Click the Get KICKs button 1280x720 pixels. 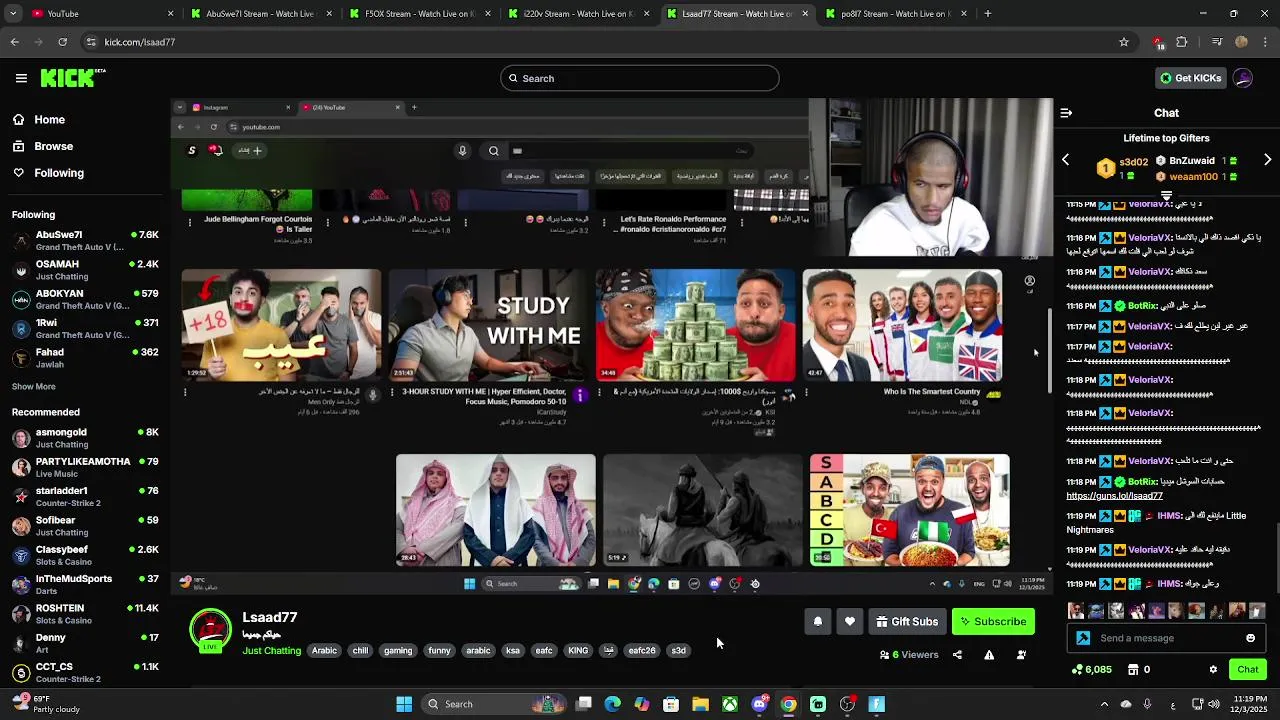pos(1190,78)
